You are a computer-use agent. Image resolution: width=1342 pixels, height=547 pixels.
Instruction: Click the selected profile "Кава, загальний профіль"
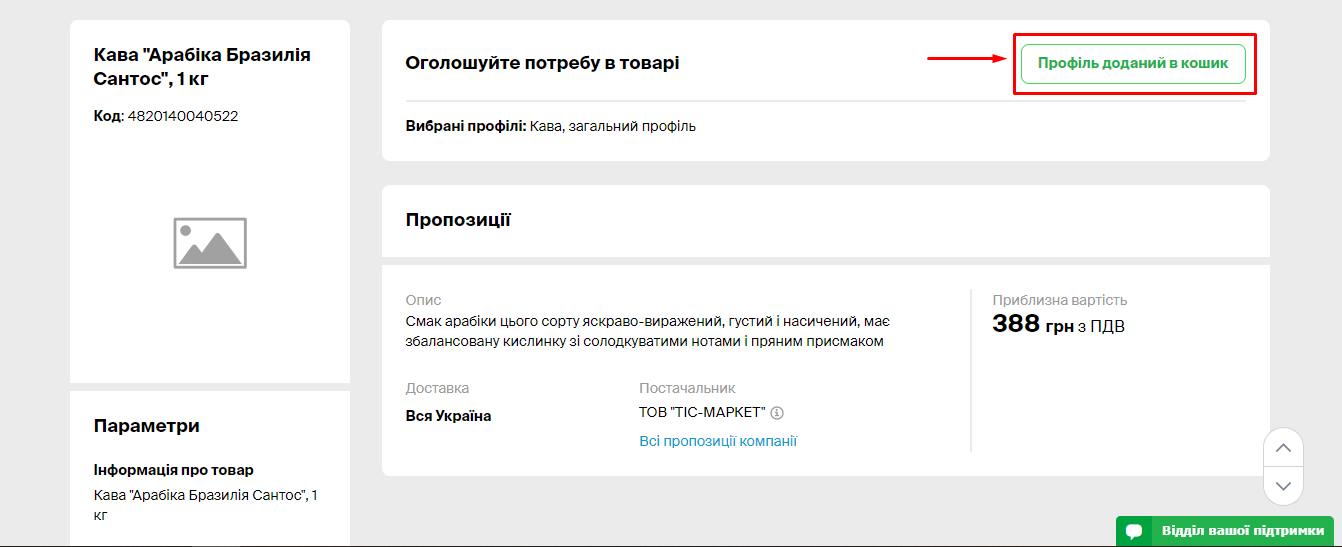pos(612,127)
